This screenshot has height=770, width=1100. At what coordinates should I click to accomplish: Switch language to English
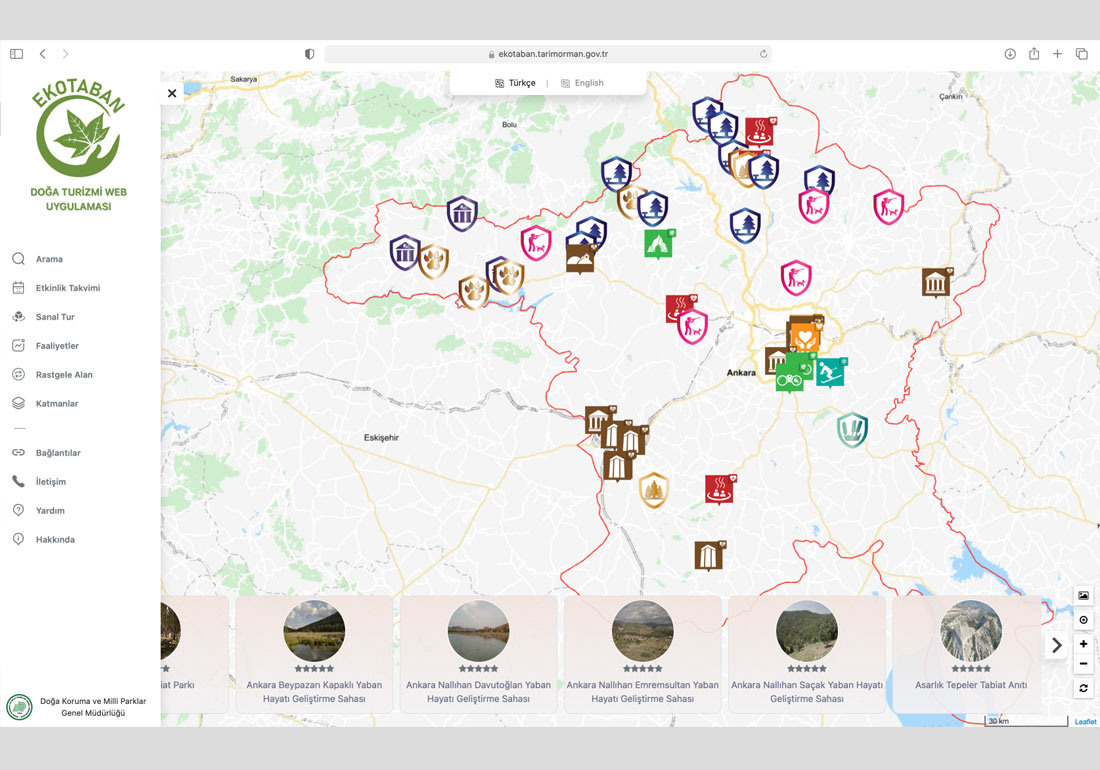pyautogui.click(x=582, y=83)
